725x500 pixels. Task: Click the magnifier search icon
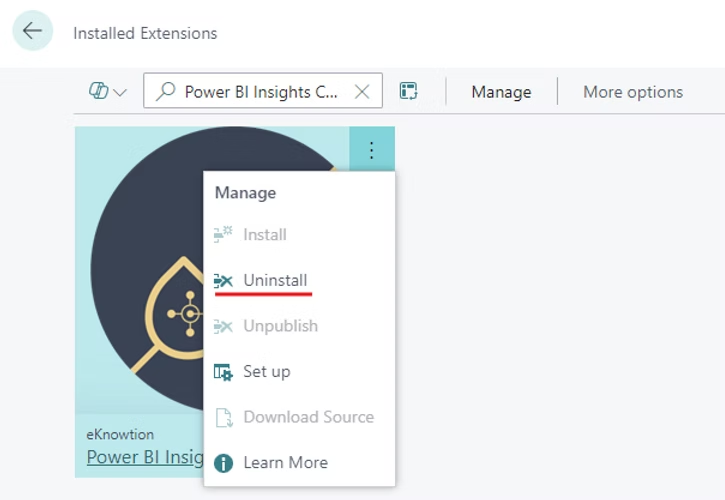[165, 92]
